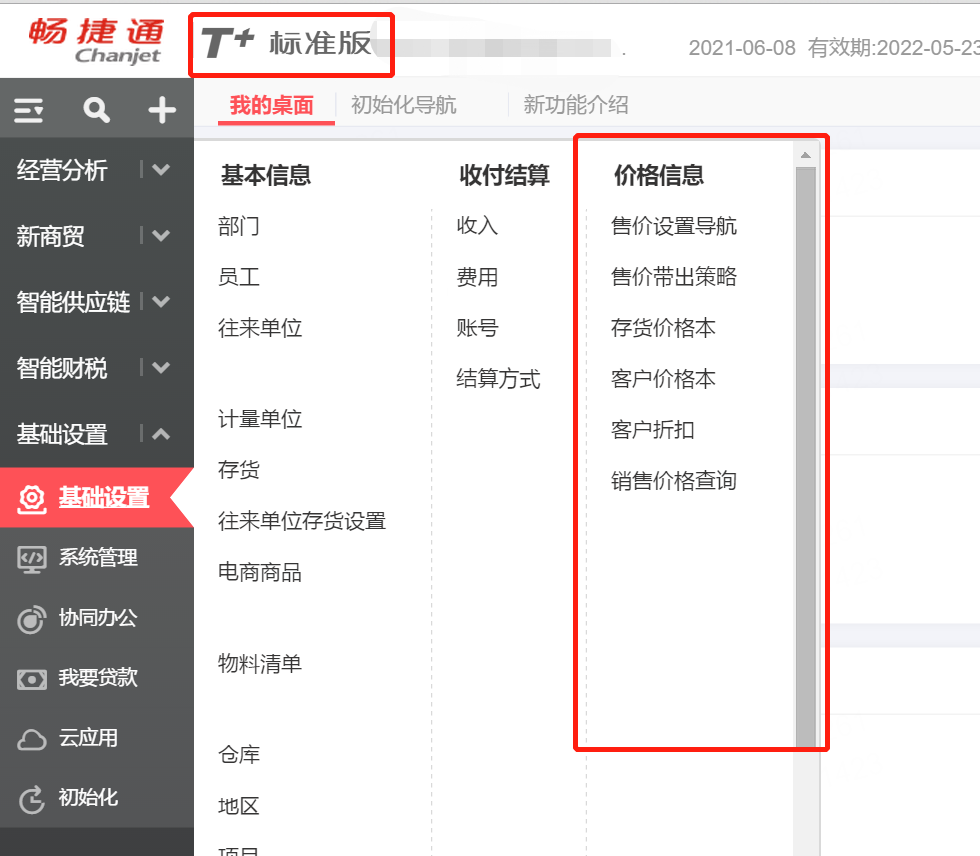This screenshot has width=980, height=856.
Task: Expand the 经营分析 chevron
Action: click(161, 169)
